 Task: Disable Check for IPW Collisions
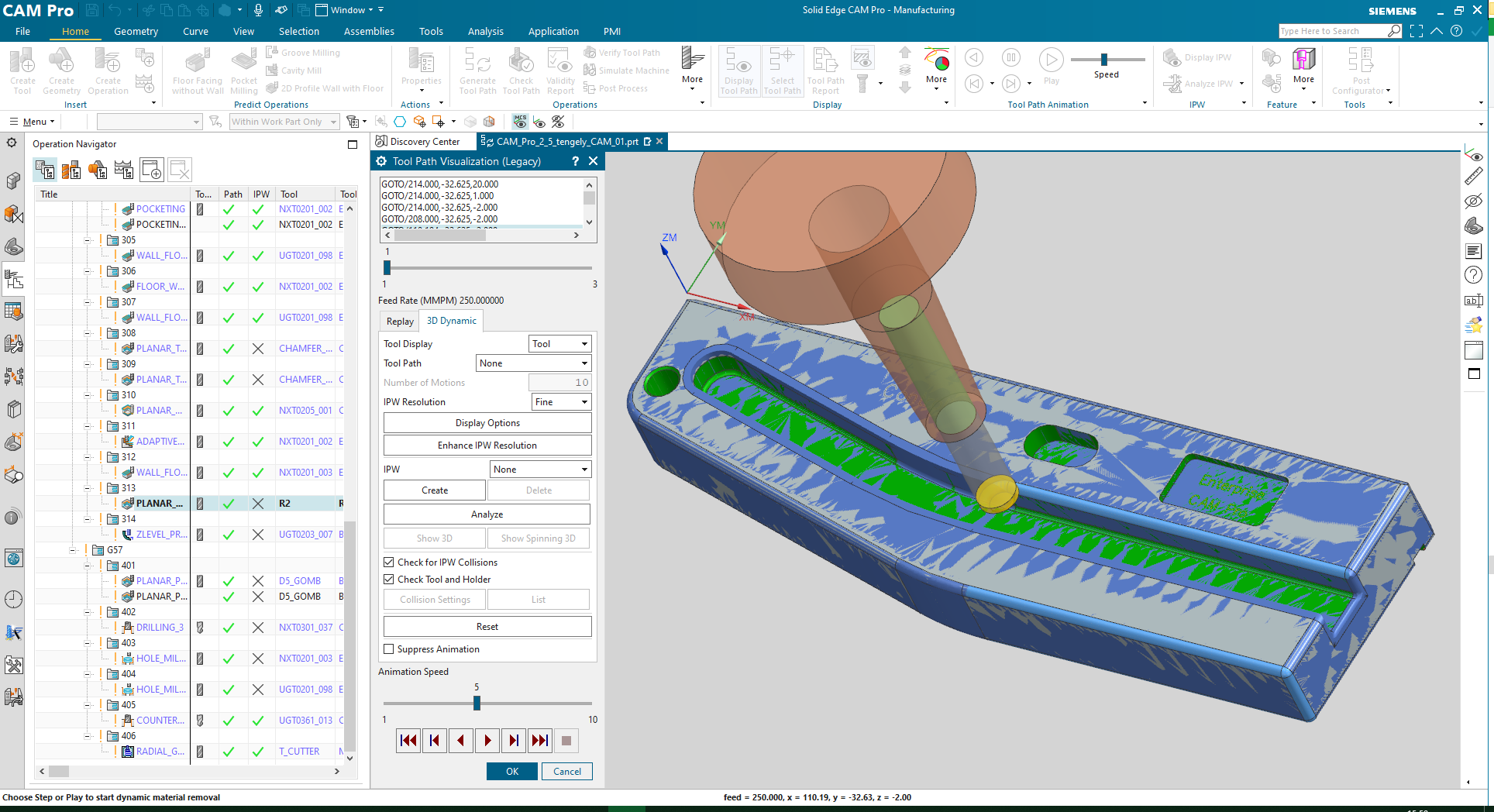click(x=389, y=562)
